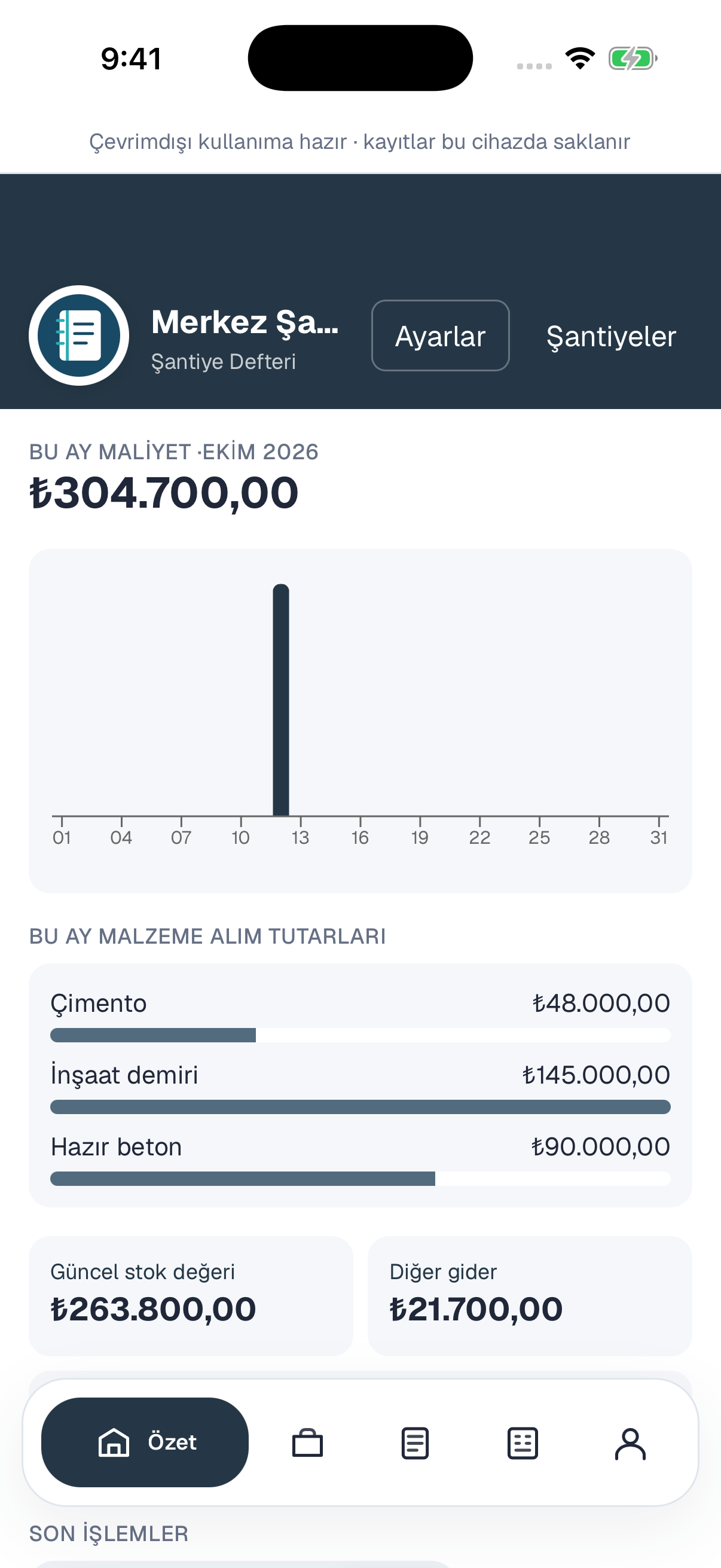Open the profile person tab icon
The image size is (721, 1568).
(x=630, y=1443)
